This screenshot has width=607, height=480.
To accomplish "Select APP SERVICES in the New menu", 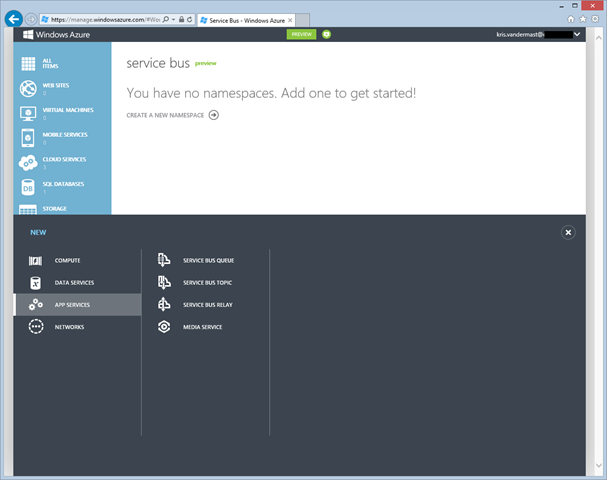I will coord(72,305).
